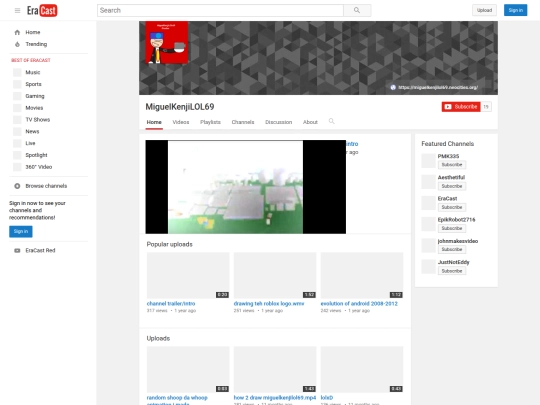Viewport: 540px width, 405px height.
Task: Open the lolxD video thumbnail
Action: coord(362,370)
